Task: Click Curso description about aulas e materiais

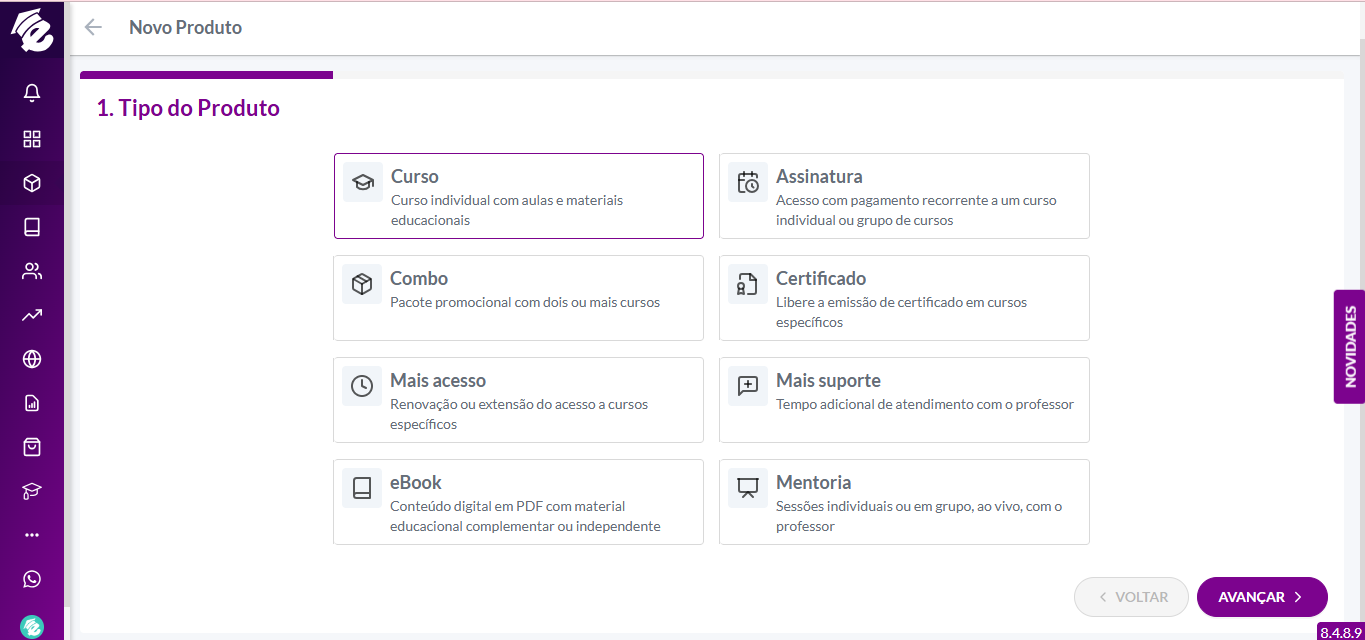Action: 507,210
